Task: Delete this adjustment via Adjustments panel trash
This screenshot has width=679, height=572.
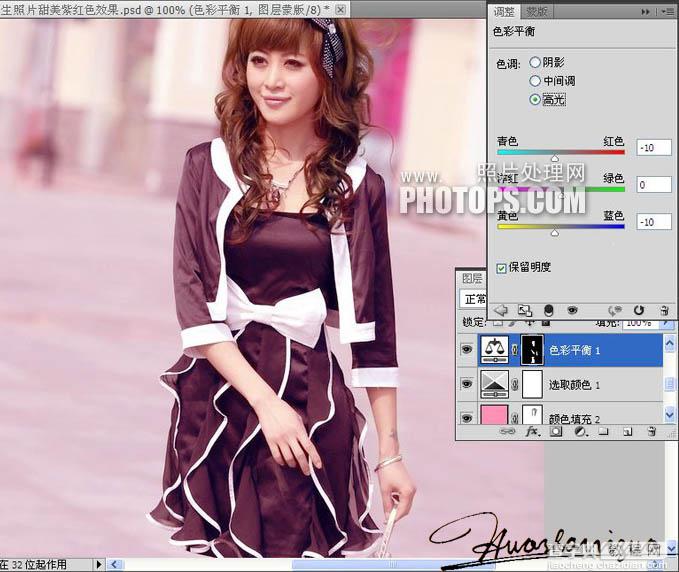Action: tap(664, 310)
